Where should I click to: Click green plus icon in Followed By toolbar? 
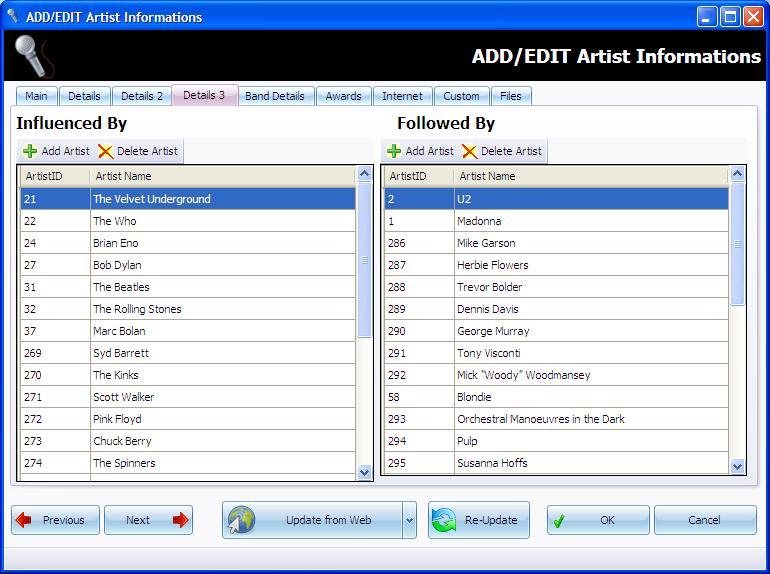click(x=394, y=151)
